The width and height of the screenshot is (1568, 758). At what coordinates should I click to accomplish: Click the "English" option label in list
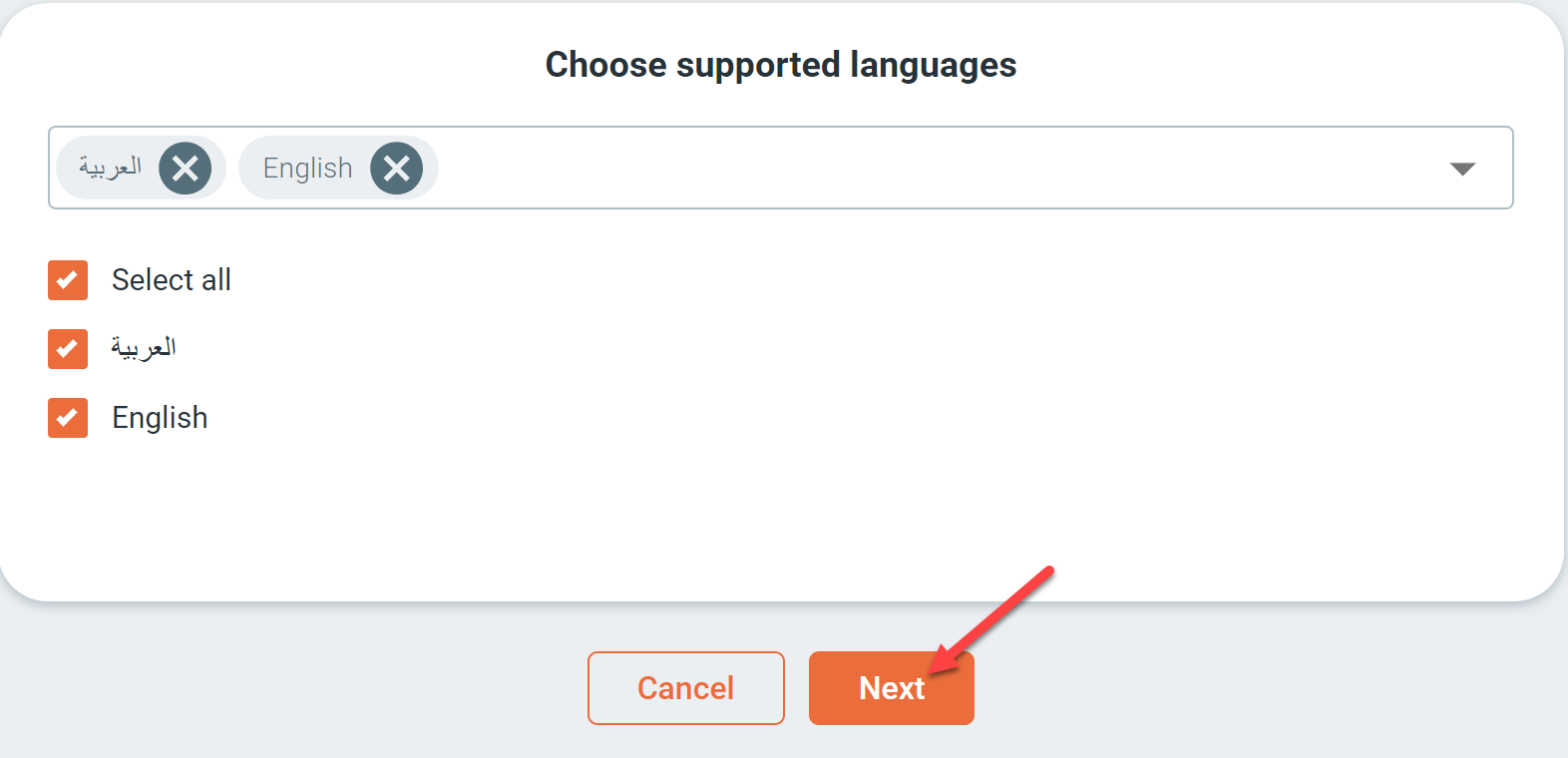click(x=160, y=418)
